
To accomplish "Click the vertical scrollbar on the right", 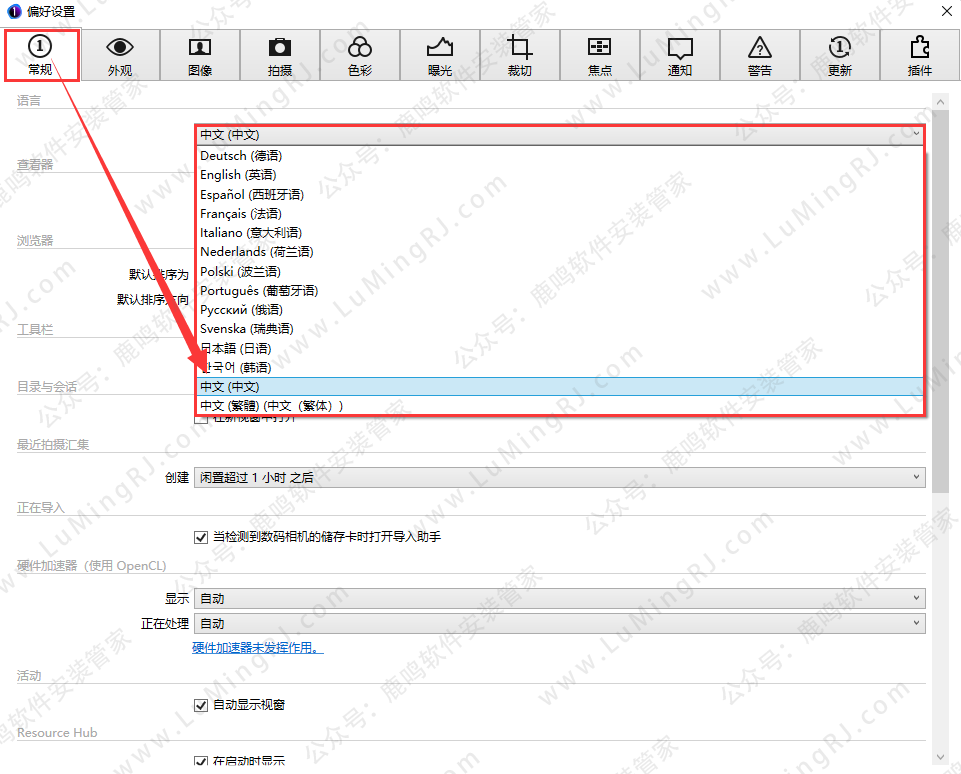I will (940, 300).
